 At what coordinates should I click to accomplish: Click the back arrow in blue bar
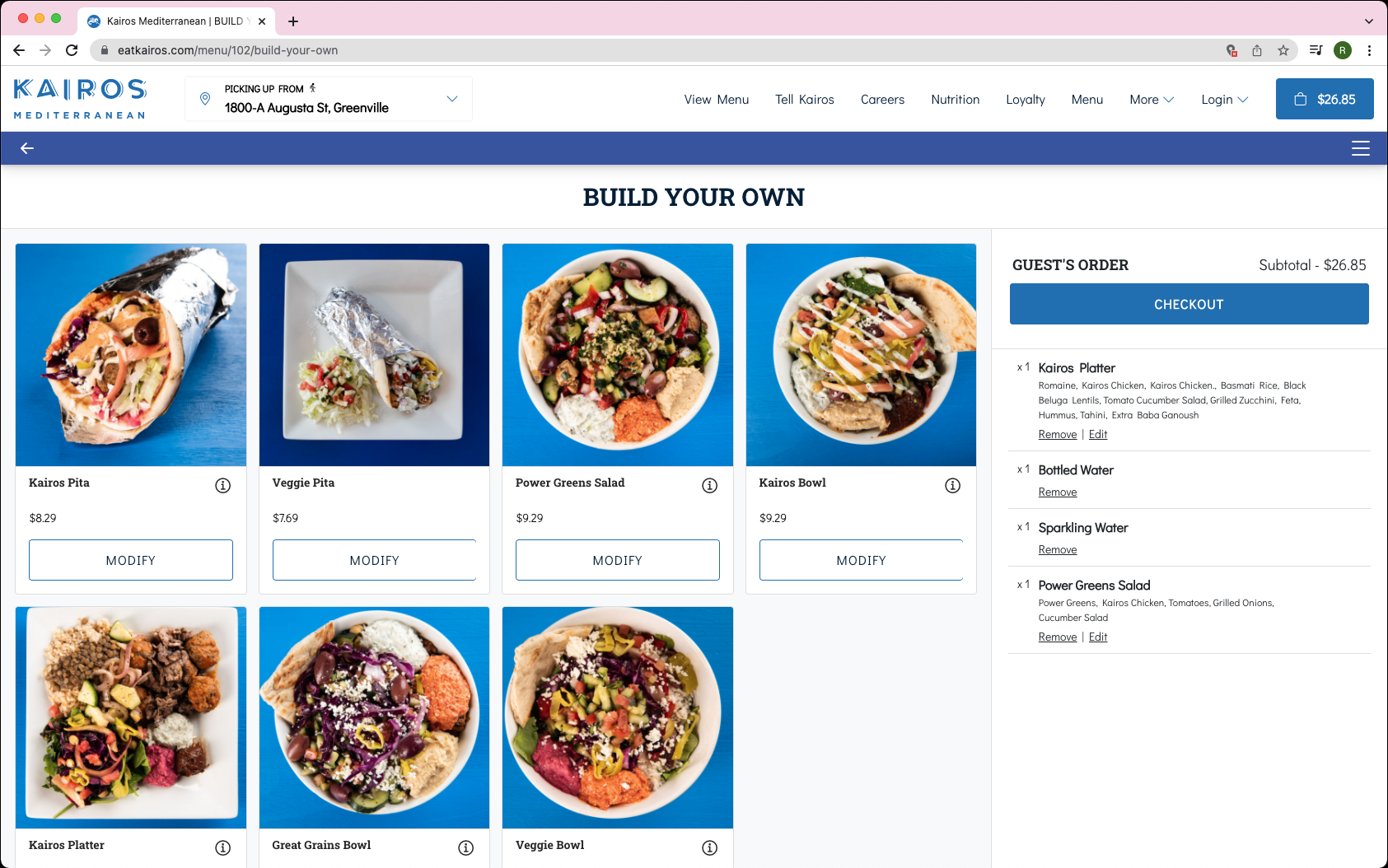tap(27, 148)
